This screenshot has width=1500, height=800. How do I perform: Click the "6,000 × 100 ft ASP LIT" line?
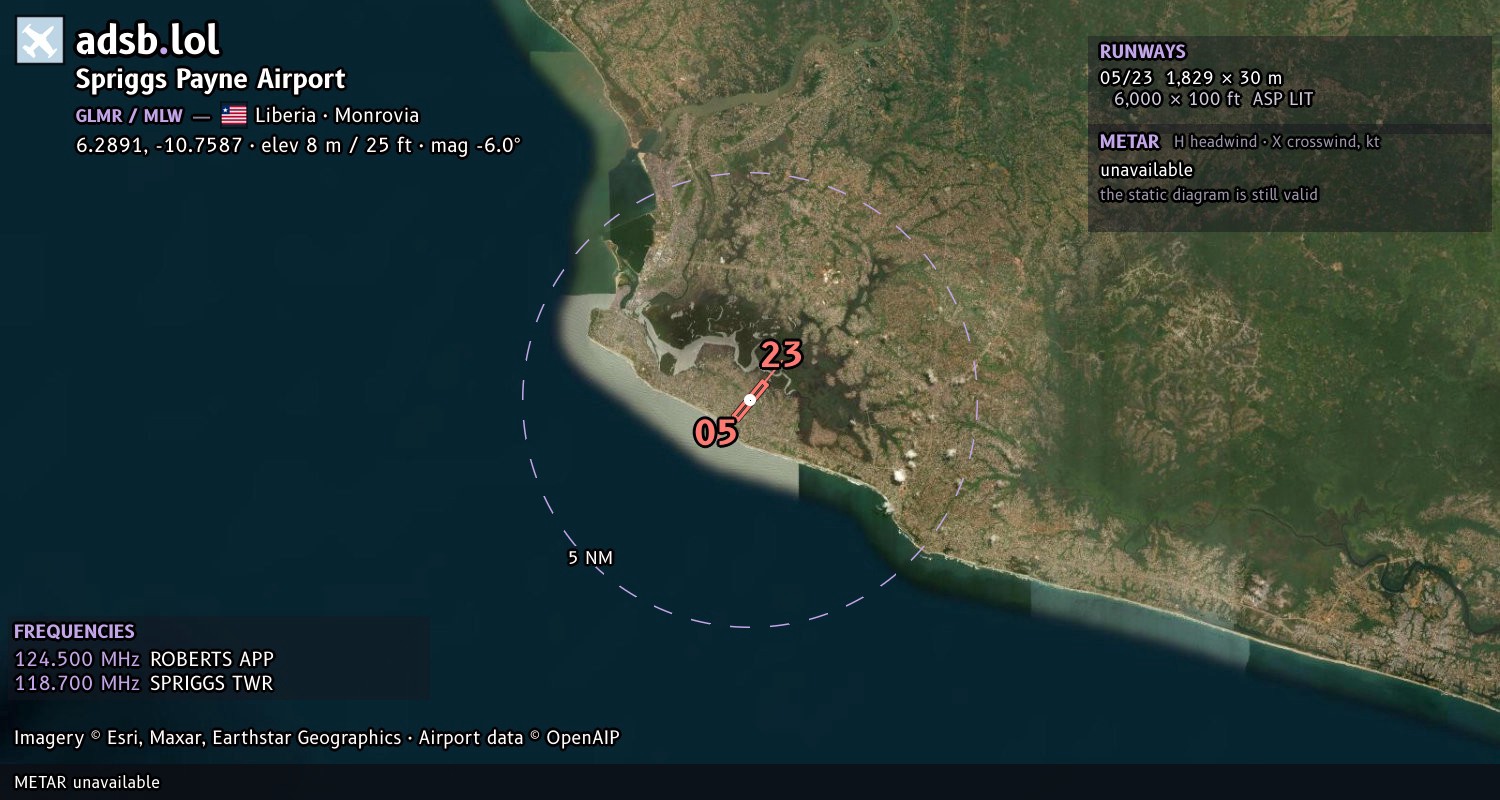(x=1213, y=99)
